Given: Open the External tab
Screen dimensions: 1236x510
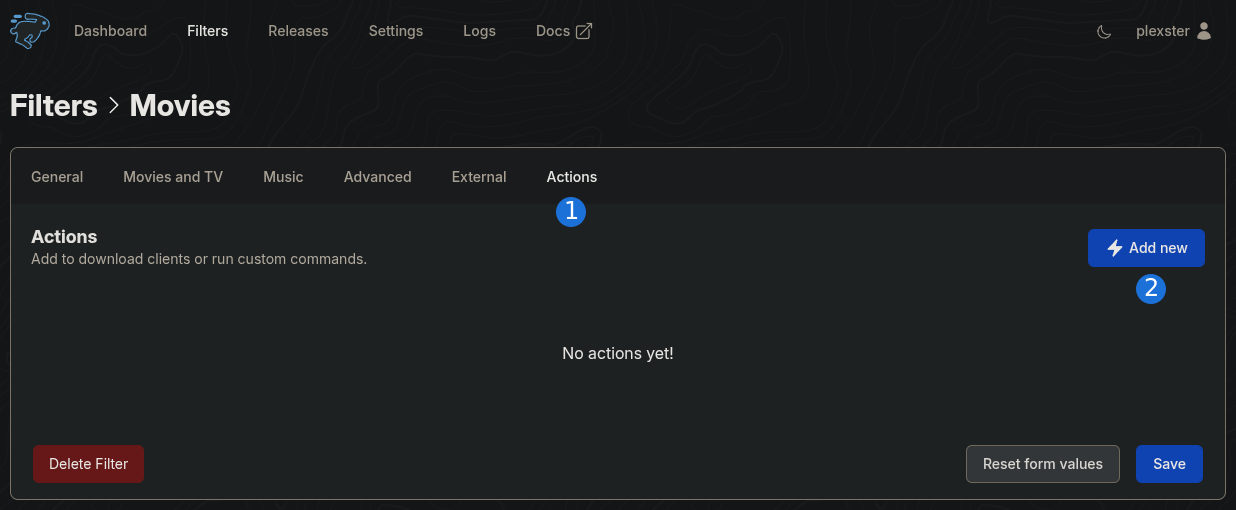Looking at the screenshot, I should click(479, 177).
